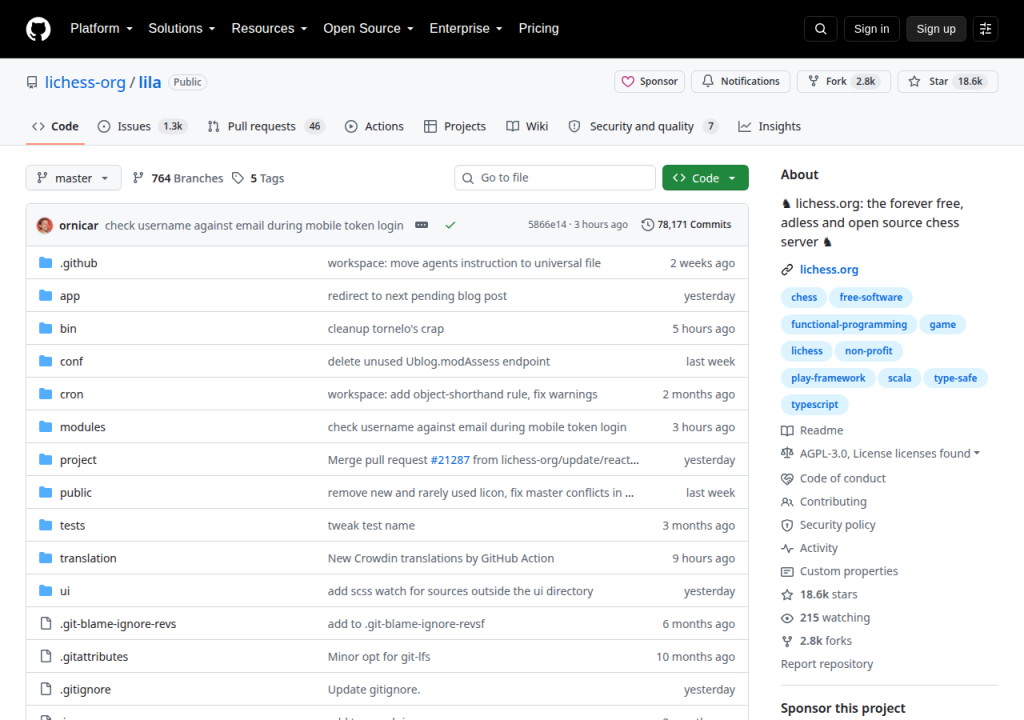
Task: Click the star icon on Star button
Action: (914, 82)
